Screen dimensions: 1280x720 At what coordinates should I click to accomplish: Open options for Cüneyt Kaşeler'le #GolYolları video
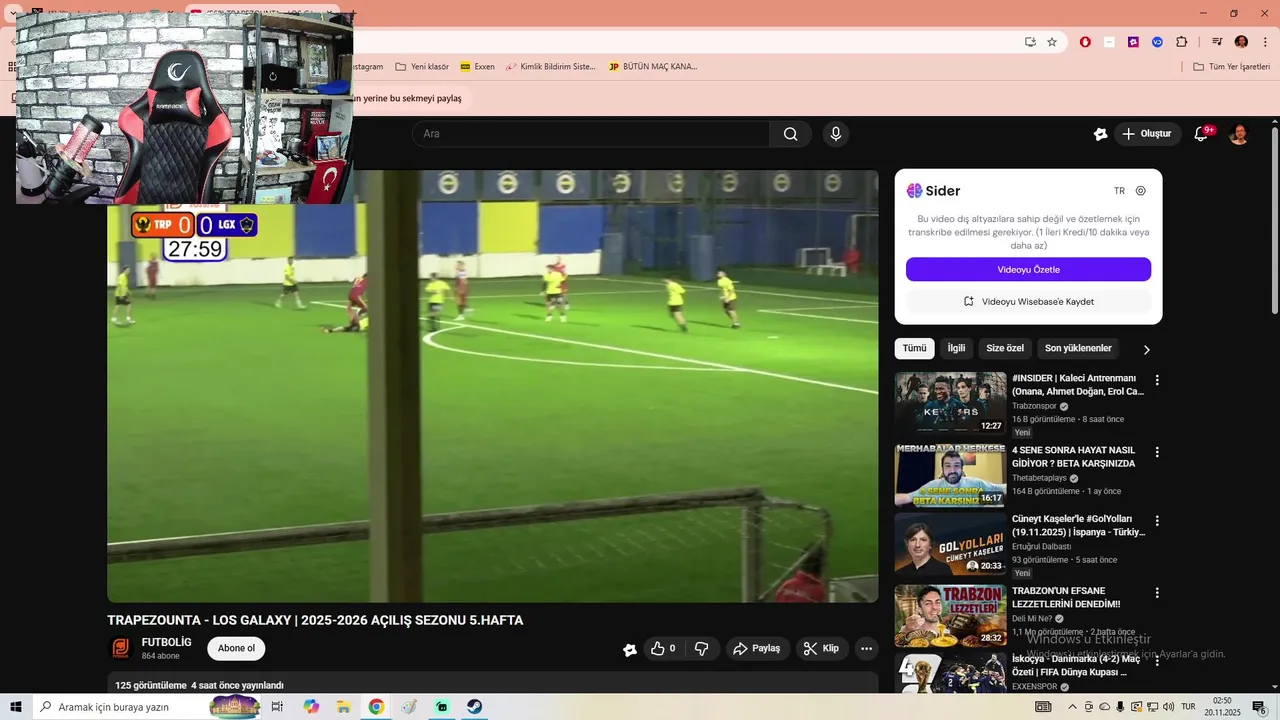pyautogui.click(x=1157, y=521)
